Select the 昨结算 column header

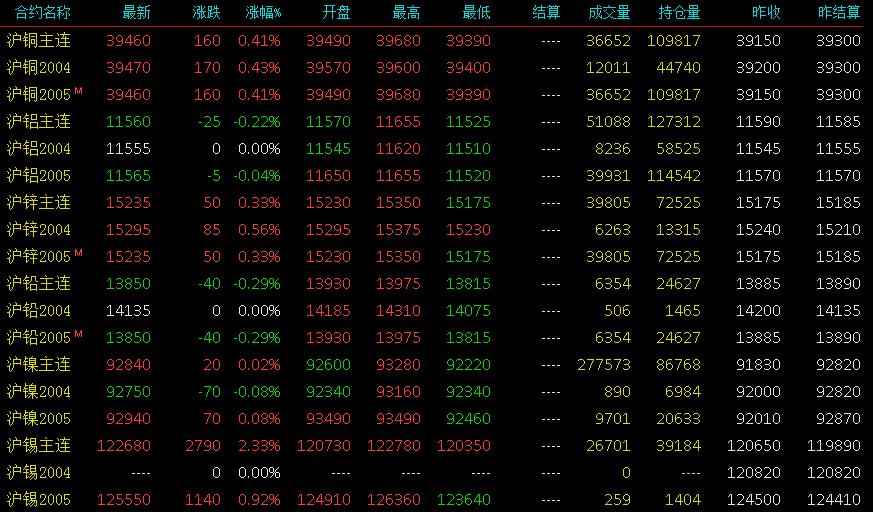tap(839, 12)
